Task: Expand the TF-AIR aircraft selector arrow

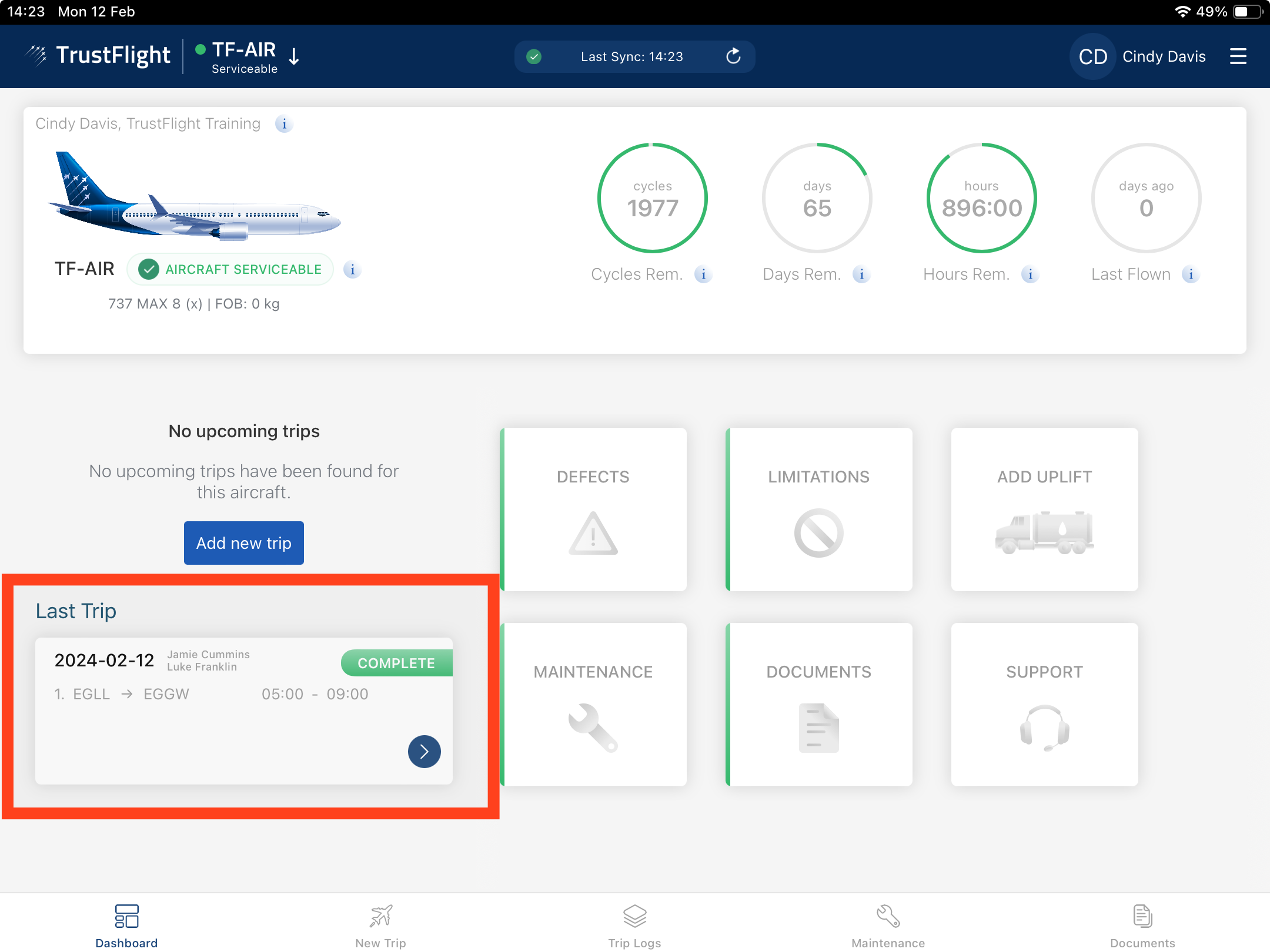Action: pyautogui.click(x=295, y=56)
